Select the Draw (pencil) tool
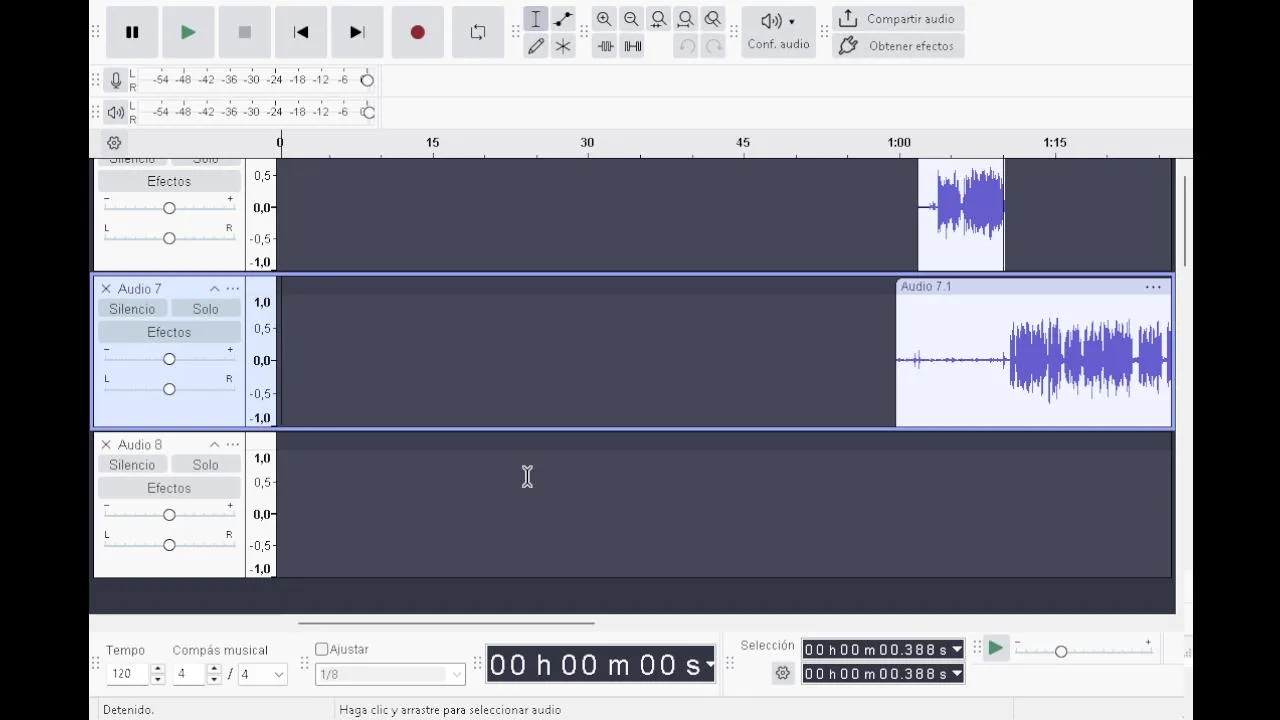Screen dimensions: 1280x720 point(536,46)
